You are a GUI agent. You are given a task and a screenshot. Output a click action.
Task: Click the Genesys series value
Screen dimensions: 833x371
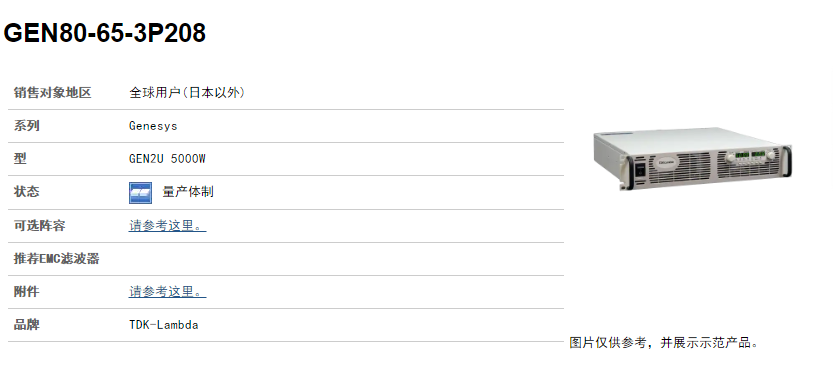point(153,126)
